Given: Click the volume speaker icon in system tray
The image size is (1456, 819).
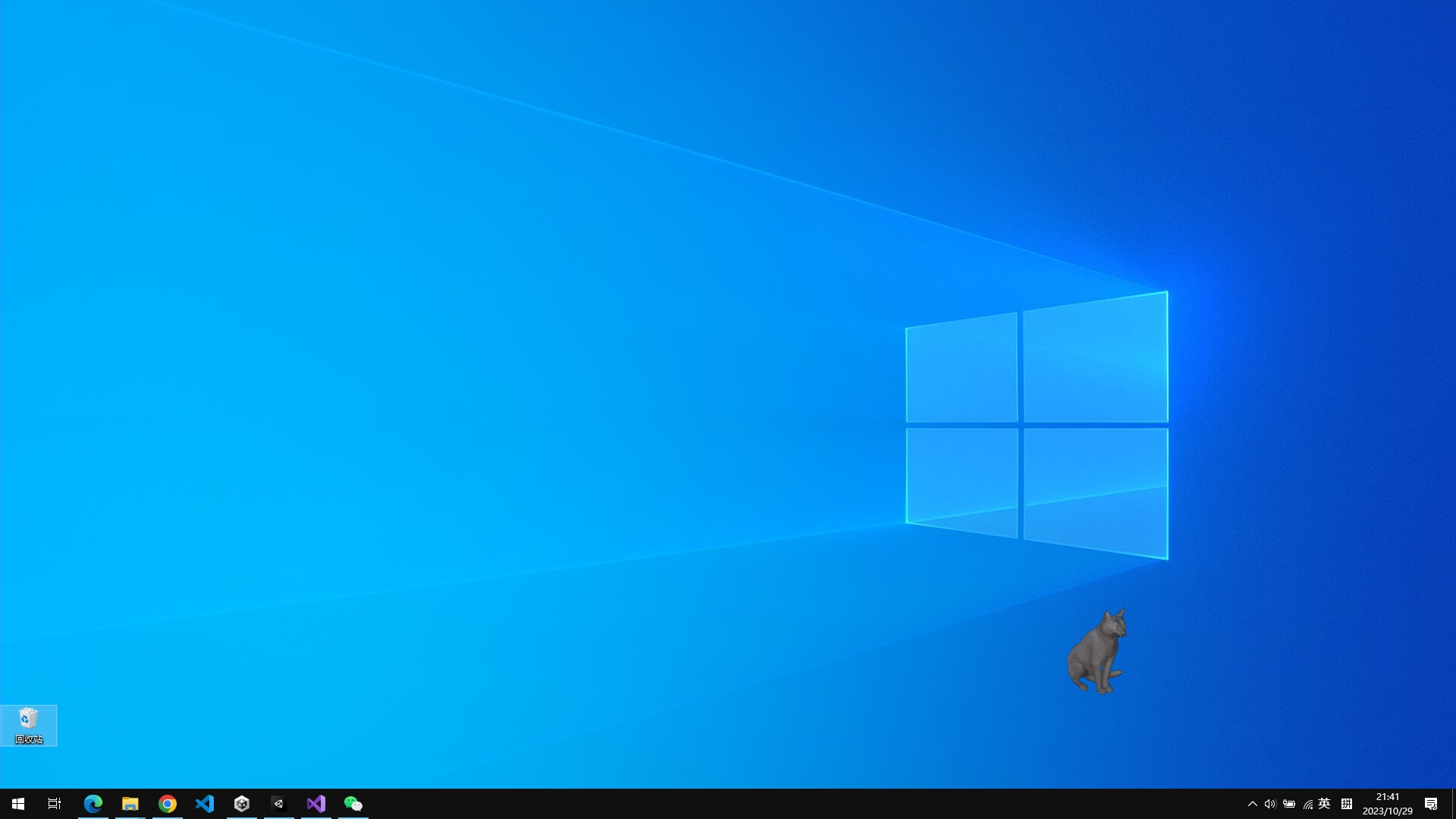Looking at the screenshot, I should pos(1271,804).
